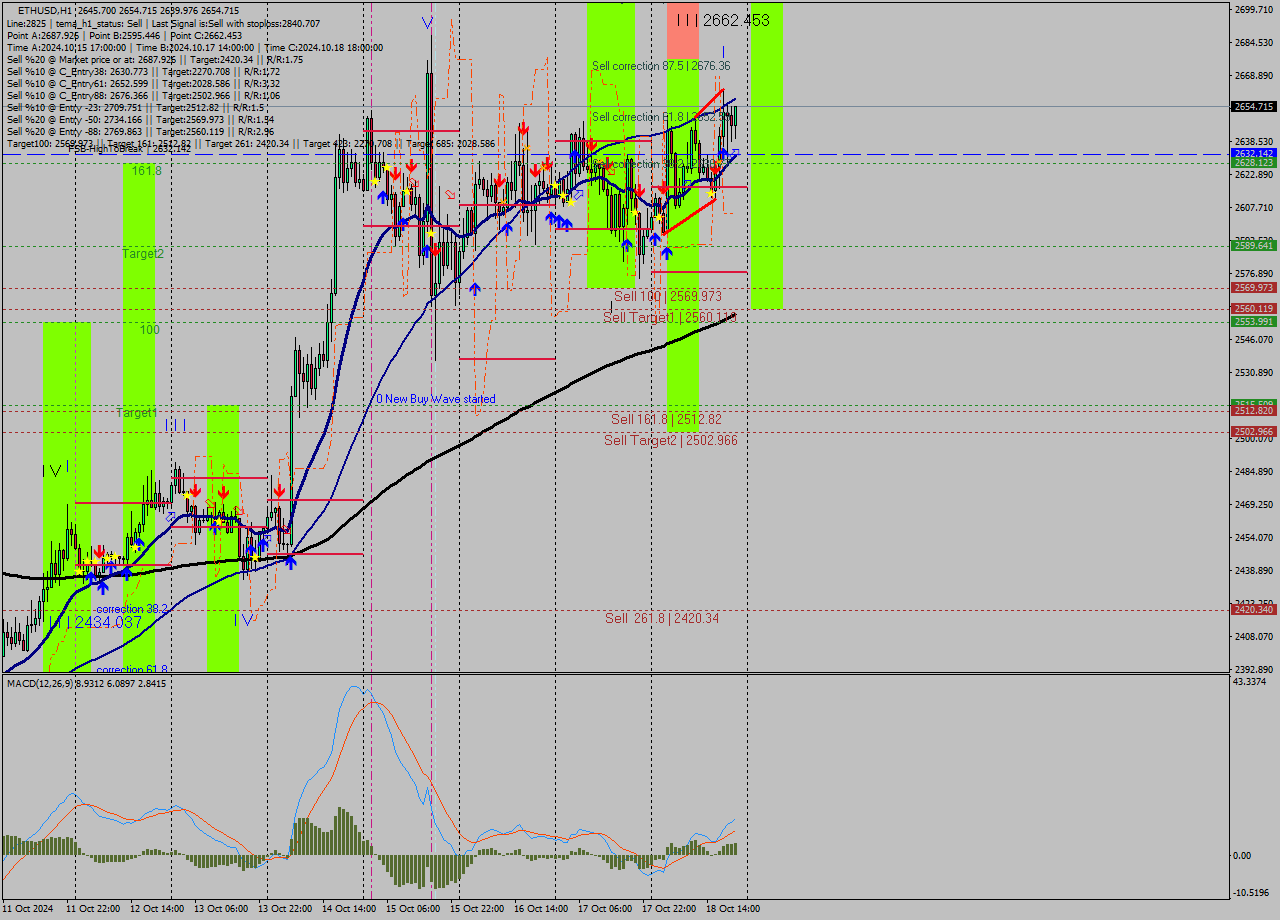
Task: Click the 'Sell %20 @ Entry -88' line
Action: coord(140,131)
